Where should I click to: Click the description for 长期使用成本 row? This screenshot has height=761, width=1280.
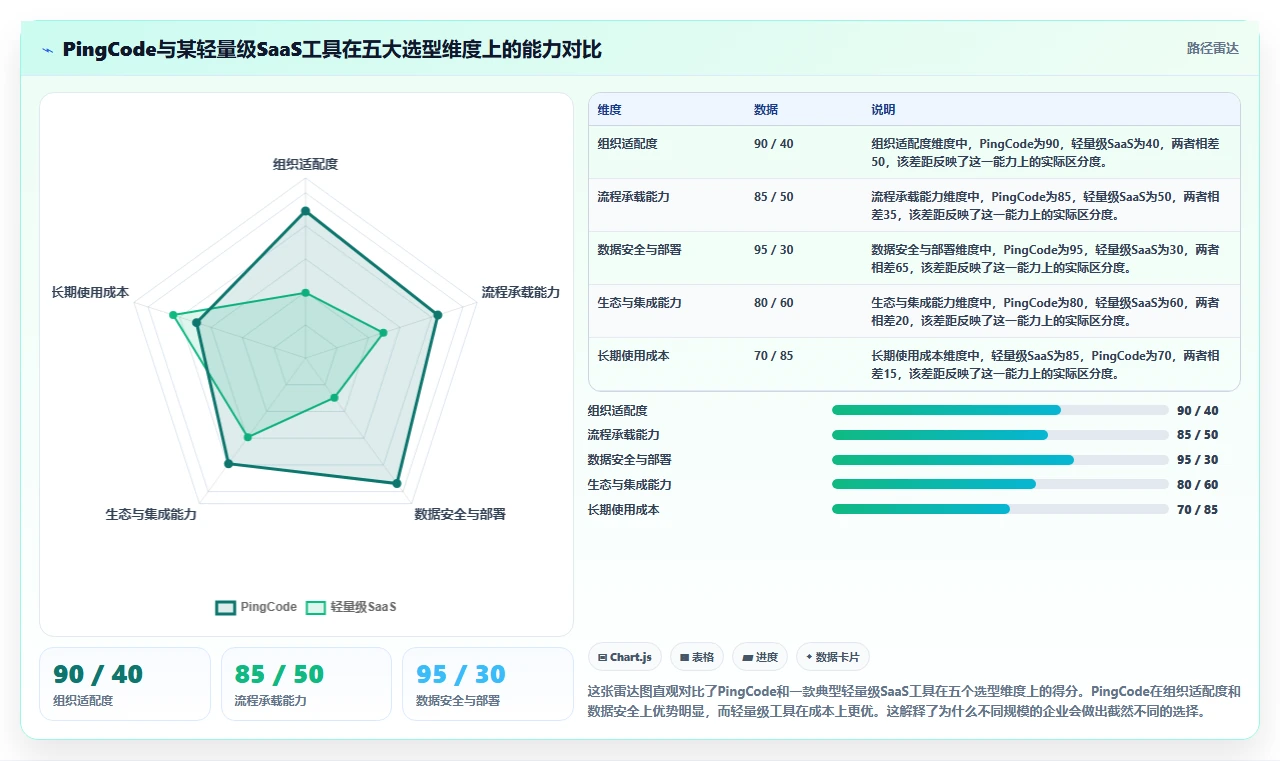coord(1045,365)
